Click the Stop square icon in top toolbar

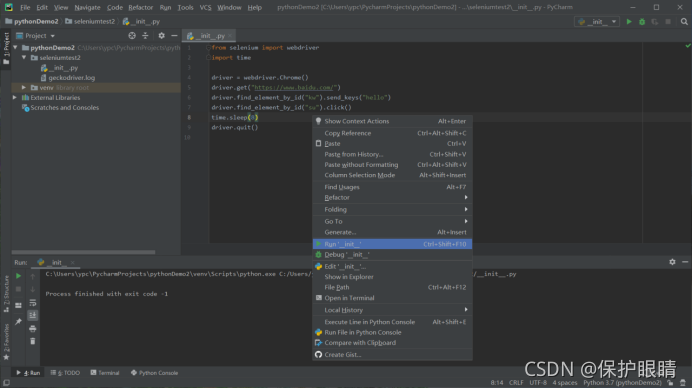click(x=668, y=22)
